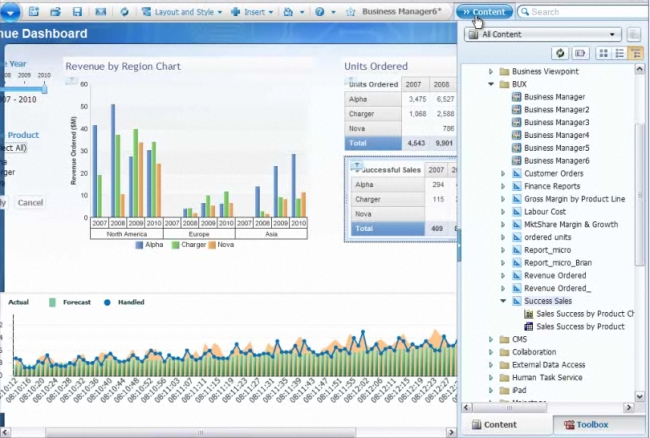Open the Help dropdown arrow
The width and height of the screenshot is (650, 438).
pyautogui.click(x=333, y=12)
